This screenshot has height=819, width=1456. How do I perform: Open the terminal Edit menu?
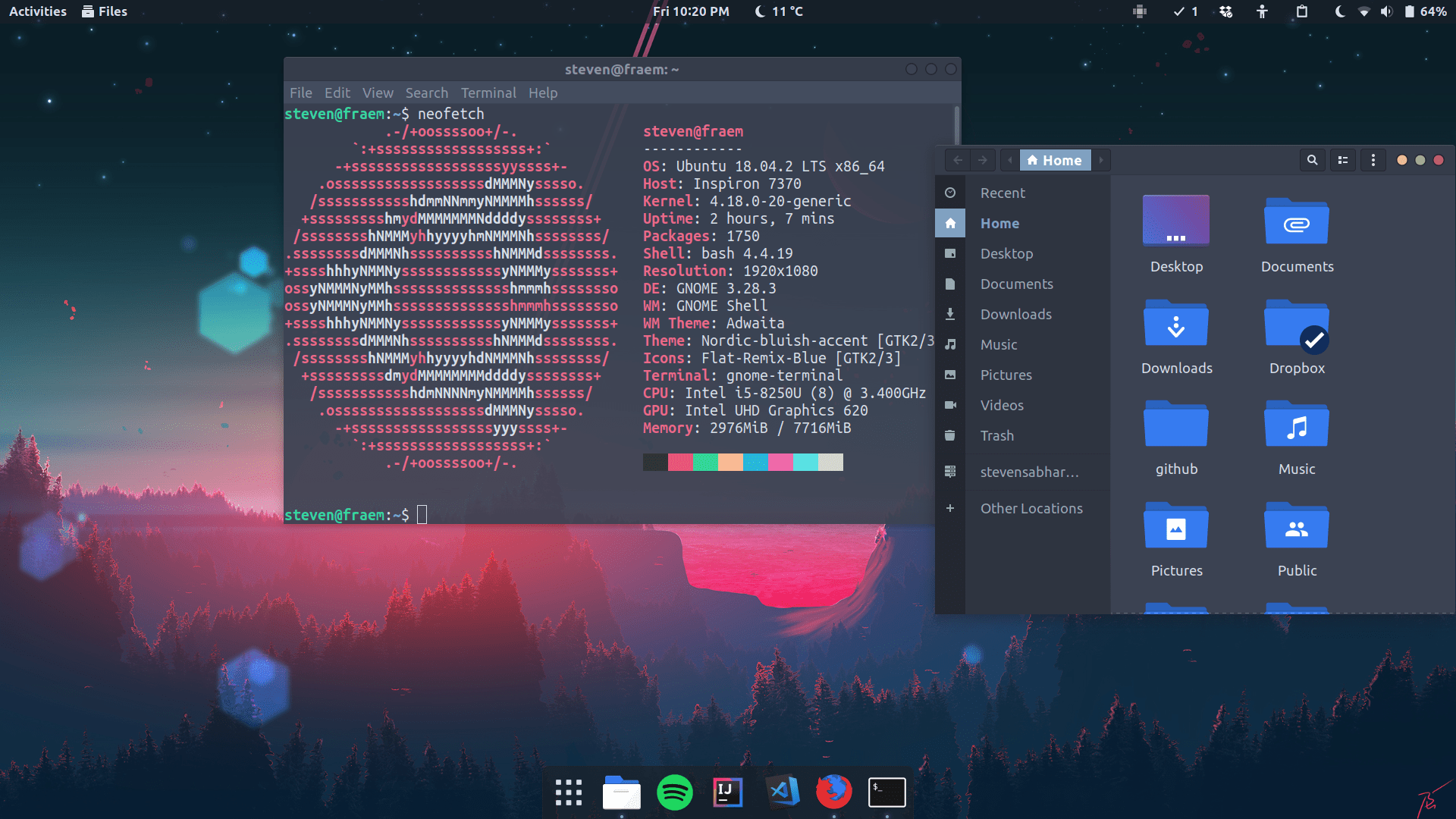coord(337,93)
